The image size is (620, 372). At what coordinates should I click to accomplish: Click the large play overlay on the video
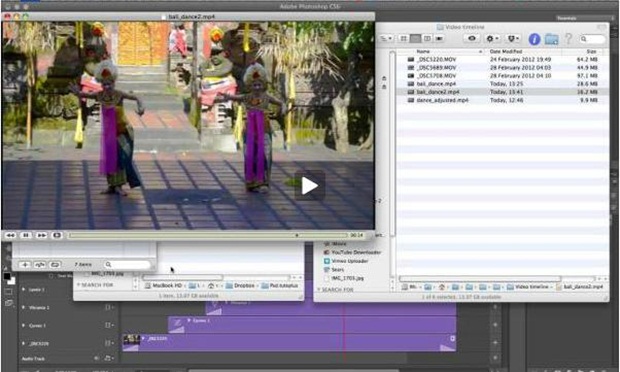point(310,185)
